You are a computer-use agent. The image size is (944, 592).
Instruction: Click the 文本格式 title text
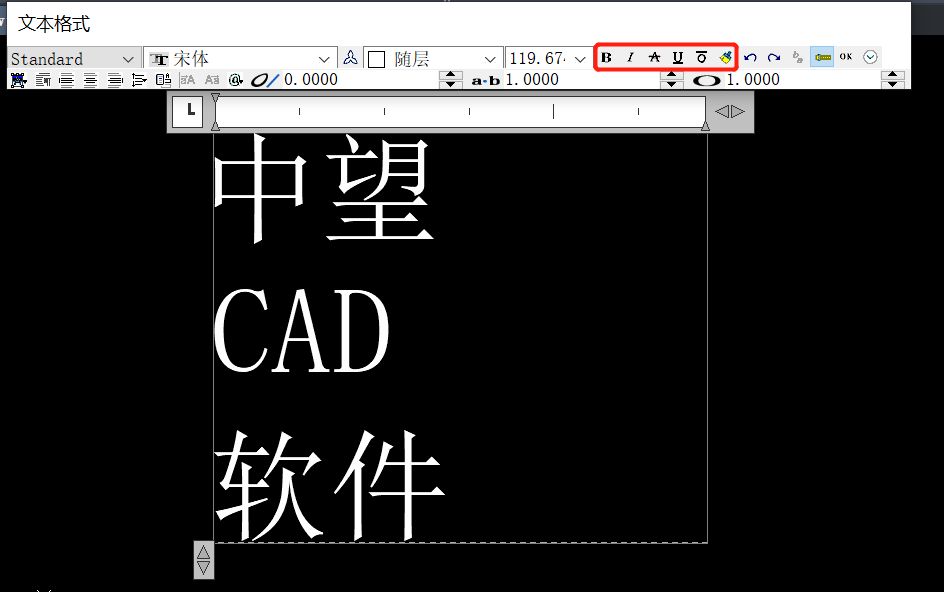54,24
